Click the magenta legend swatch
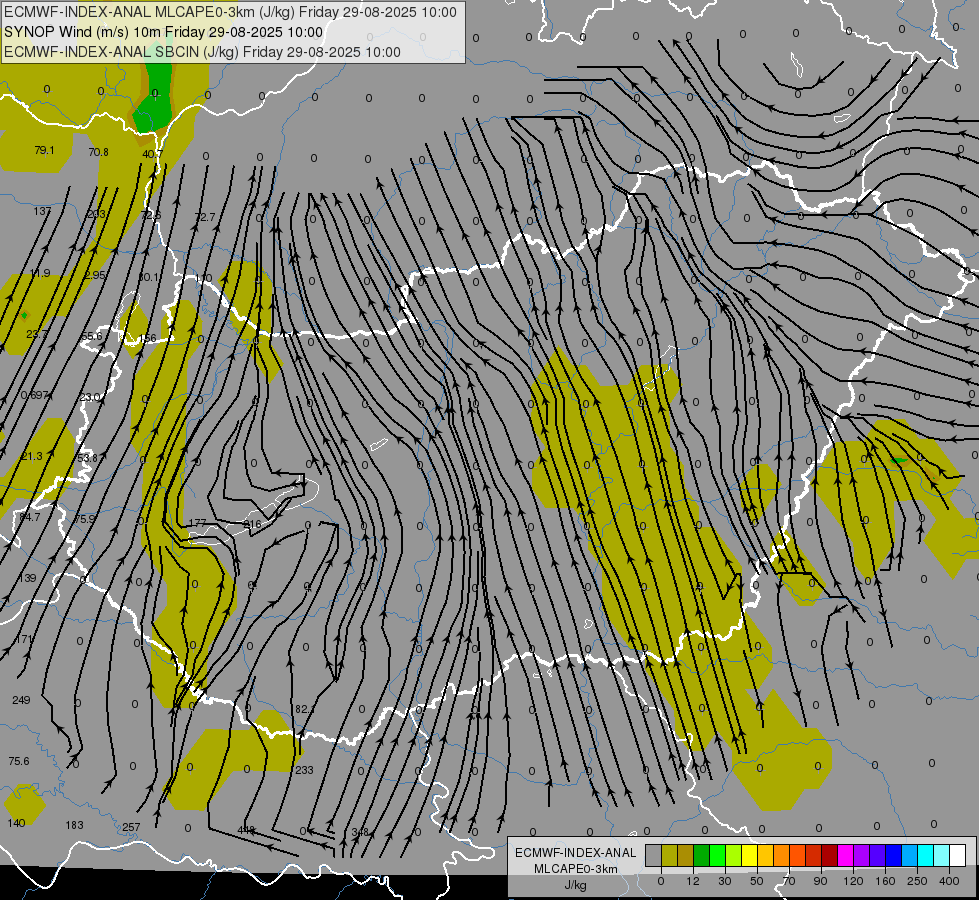Viewport: 979px width, 900px height. tap(846, 855)
